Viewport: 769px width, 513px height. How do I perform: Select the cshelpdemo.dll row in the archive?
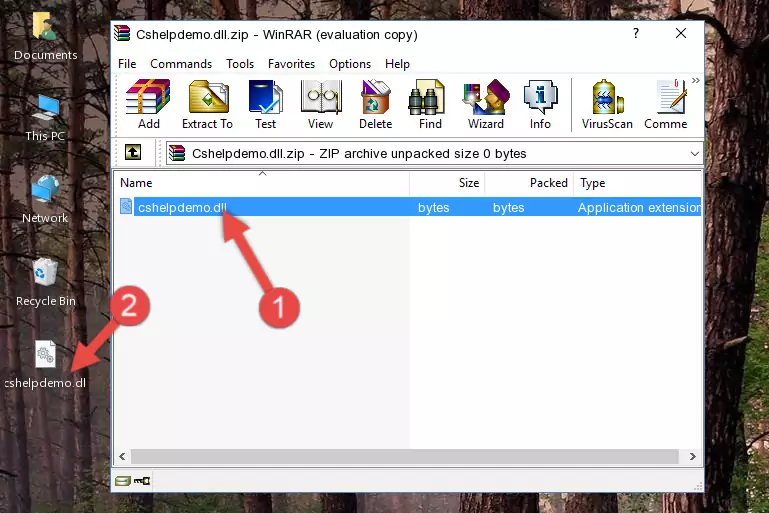[x=408, y=207]
